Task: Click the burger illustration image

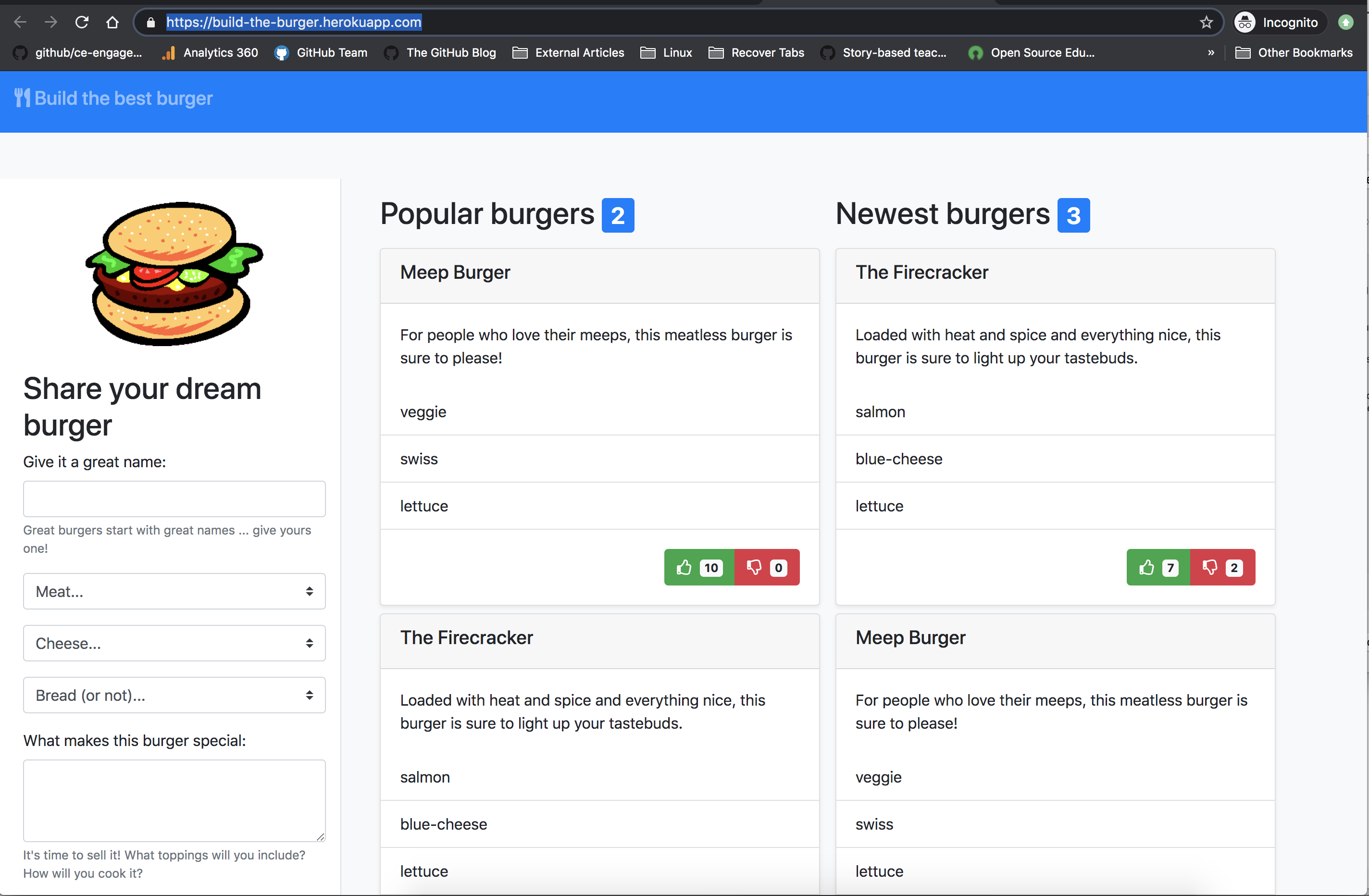Action: coord(174,274)
